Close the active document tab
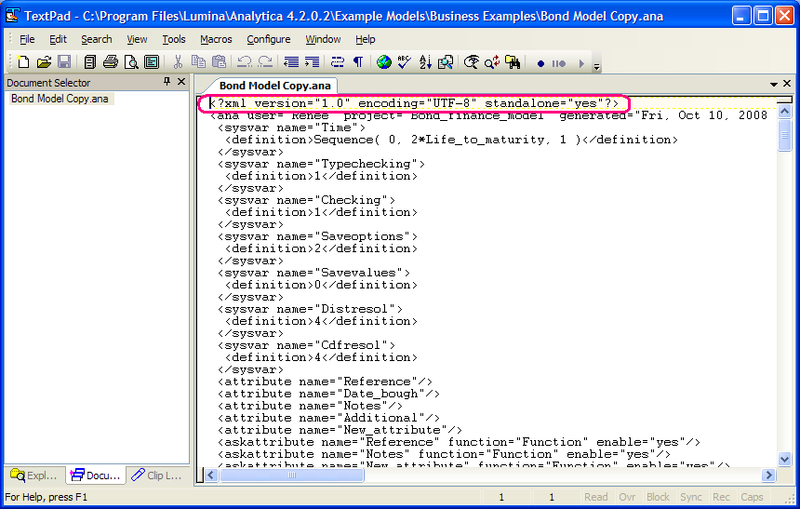 [x=787, y=83]
